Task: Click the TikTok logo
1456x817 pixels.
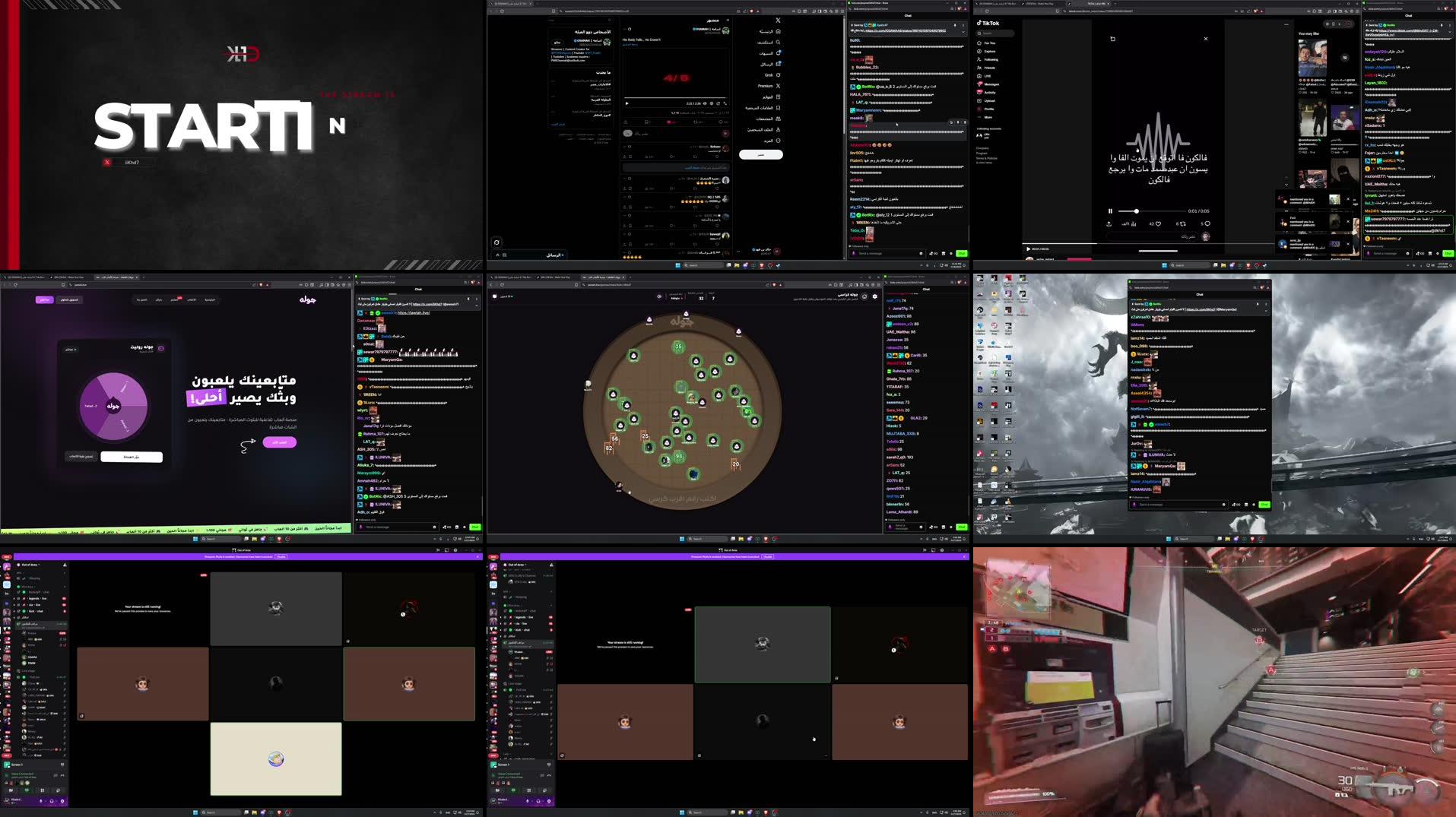Action: pyautogui.click(x=988, y=24)
